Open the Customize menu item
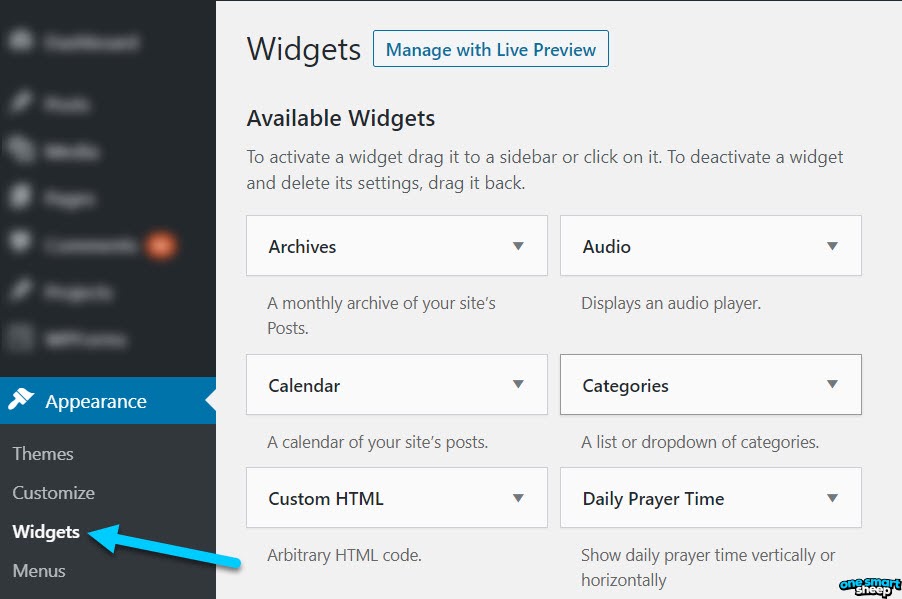 point(53,492)
